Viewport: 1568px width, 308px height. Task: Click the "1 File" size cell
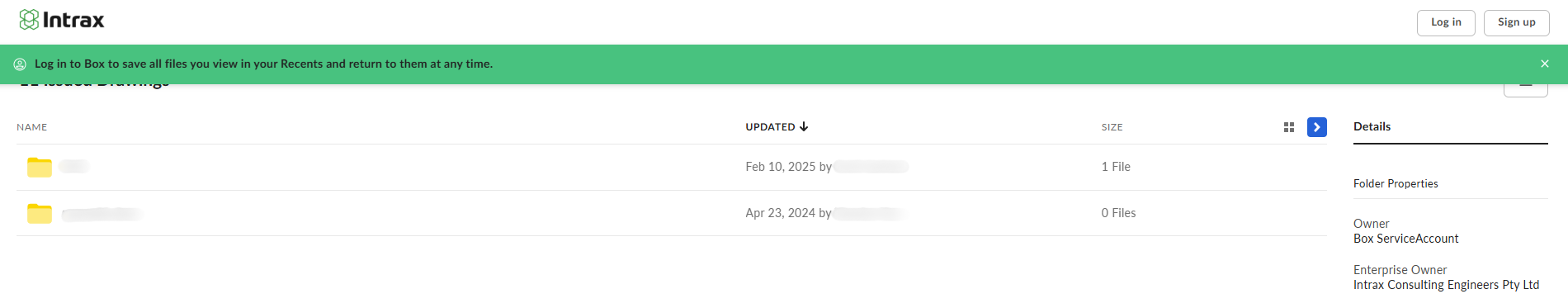click(x=1116, y=167)
